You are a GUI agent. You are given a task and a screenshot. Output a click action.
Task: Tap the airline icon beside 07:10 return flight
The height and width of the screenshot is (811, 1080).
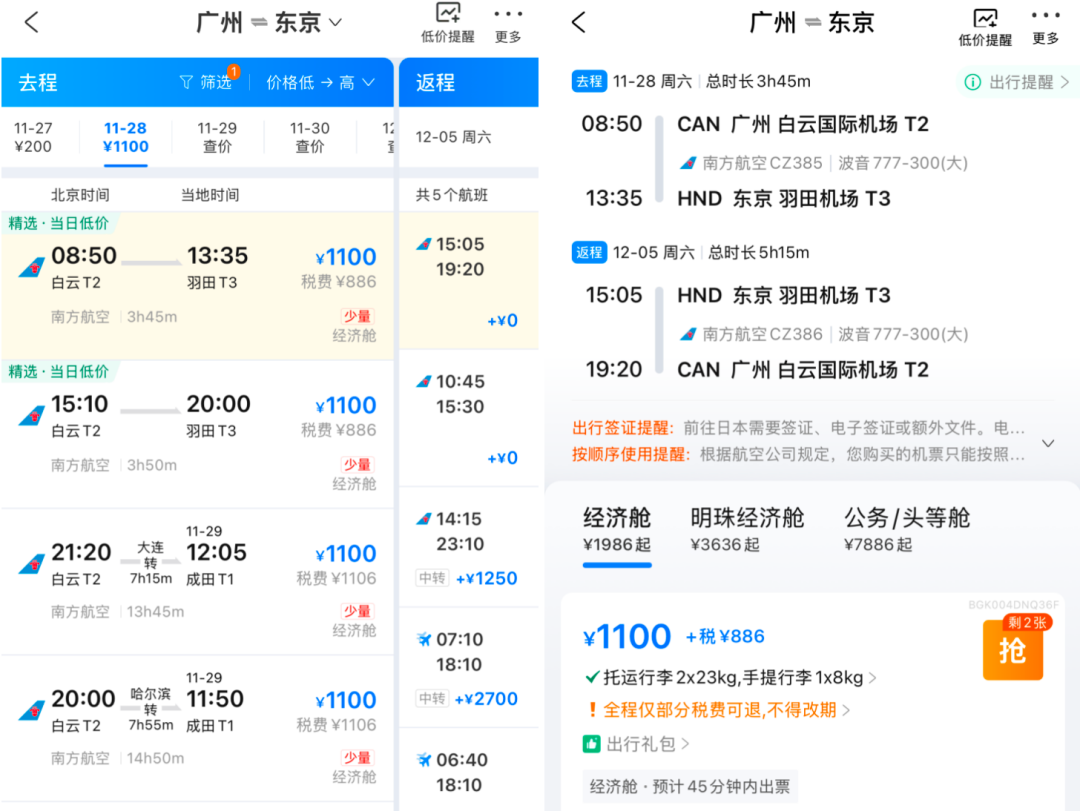coord(424,639)
